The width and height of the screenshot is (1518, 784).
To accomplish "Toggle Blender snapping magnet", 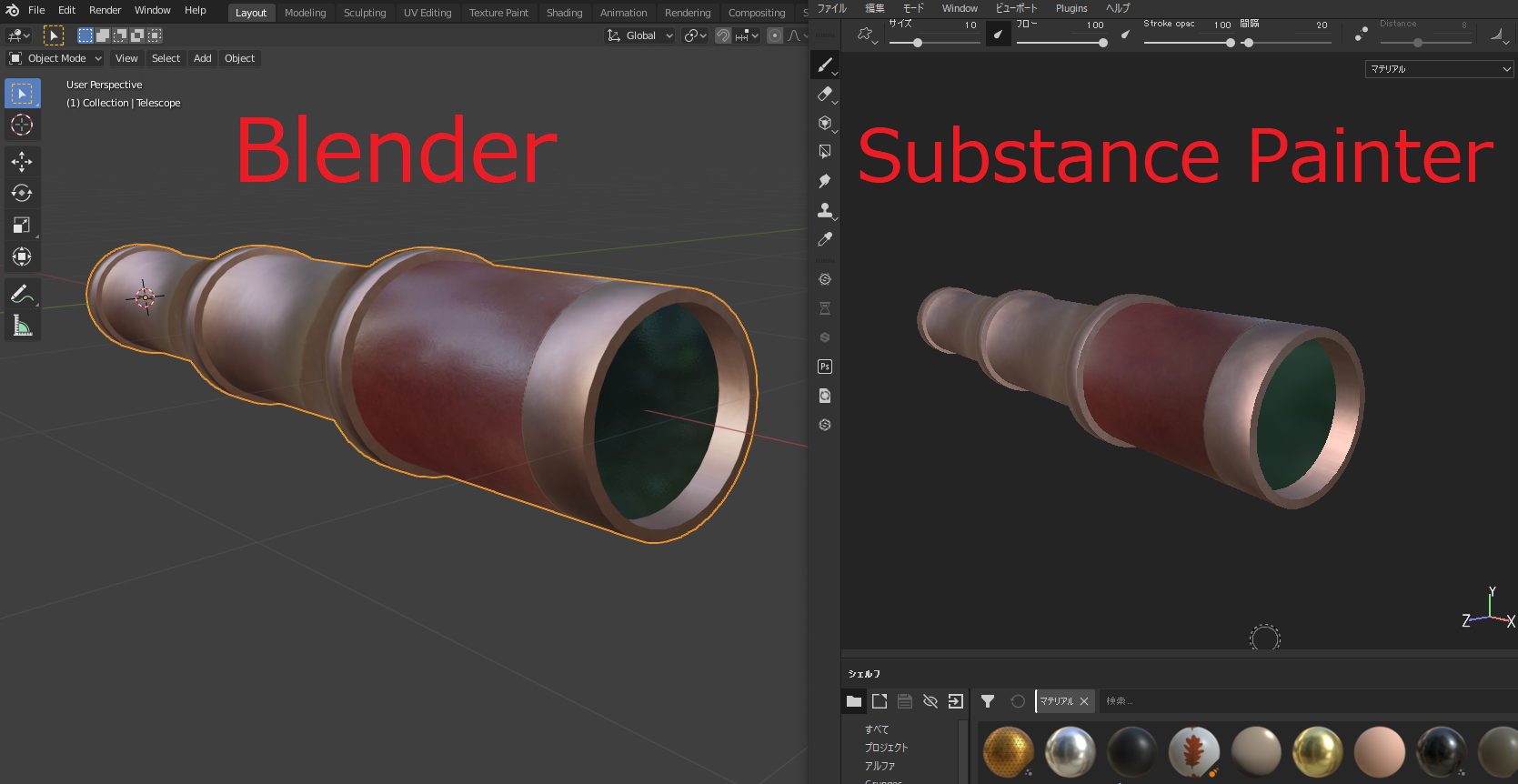I will [723, 35].
